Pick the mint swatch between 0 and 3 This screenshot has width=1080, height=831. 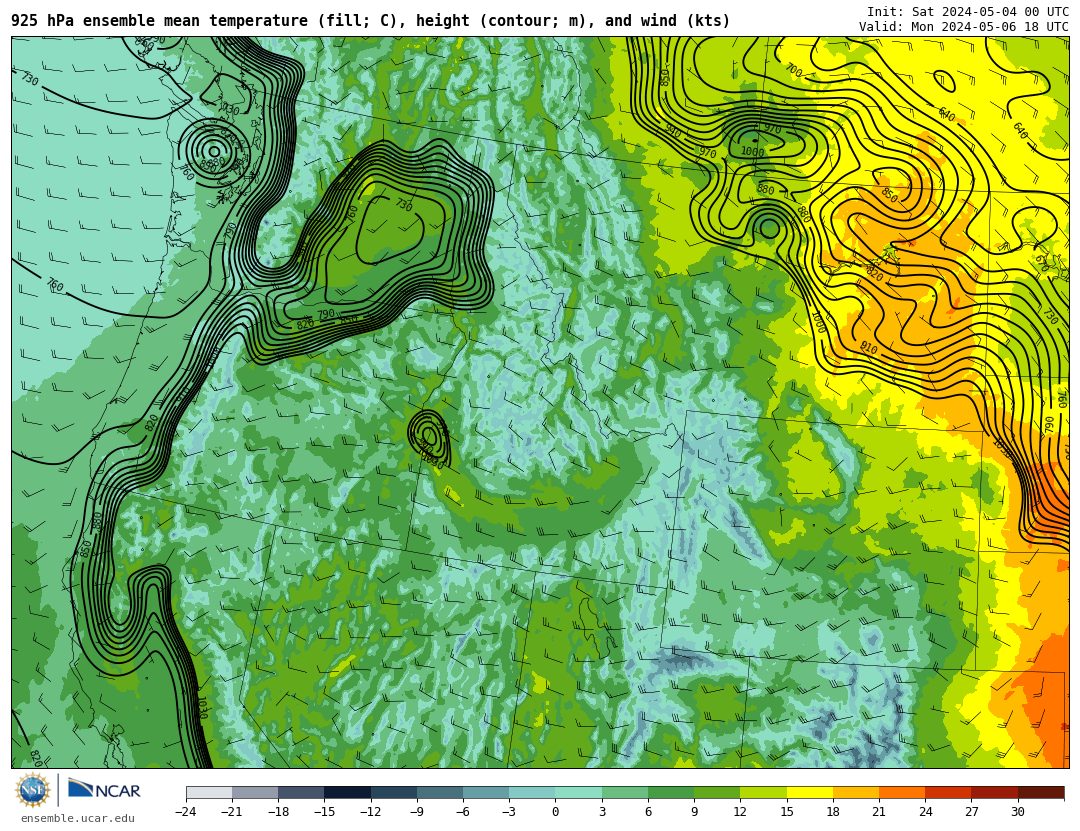[579, 792]
